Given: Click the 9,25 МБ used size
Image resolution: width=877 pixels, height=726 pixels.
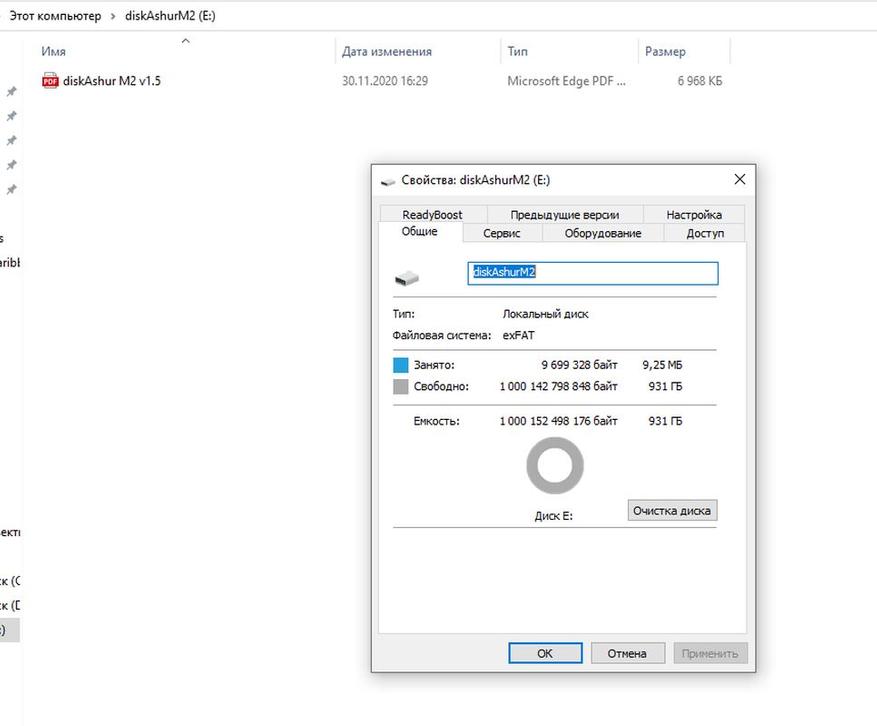Looking at the screenshot, I should (x=662, y=365).
